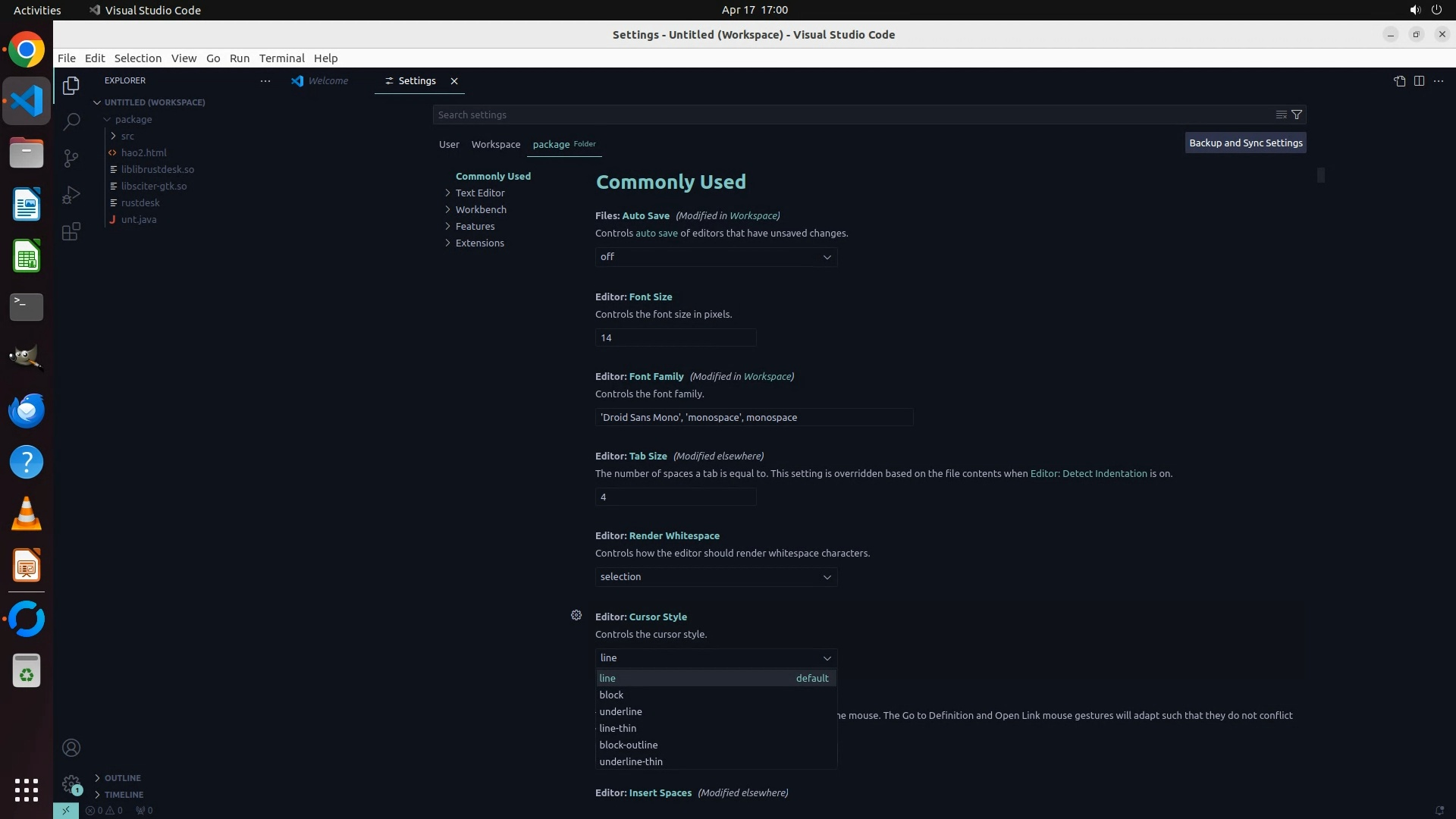
Task: Click the Search settings input field
Action: pyautogui.click(x=849, y=115)
